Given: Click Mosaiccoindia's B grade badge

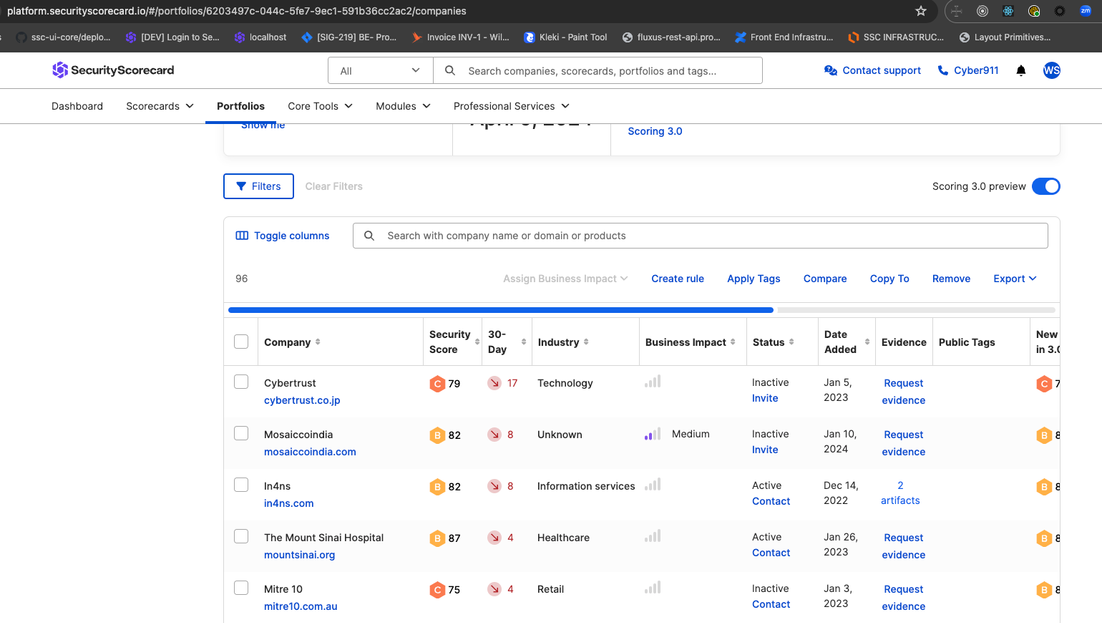Looking at the screenshot, I should [x=437, y=435].
